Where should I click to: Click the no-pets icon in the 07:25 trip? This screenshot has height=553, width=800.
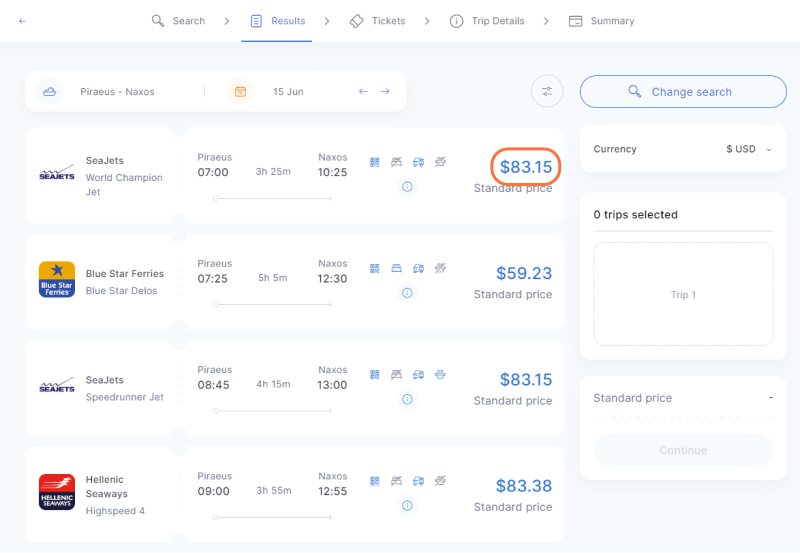[440, 268]
